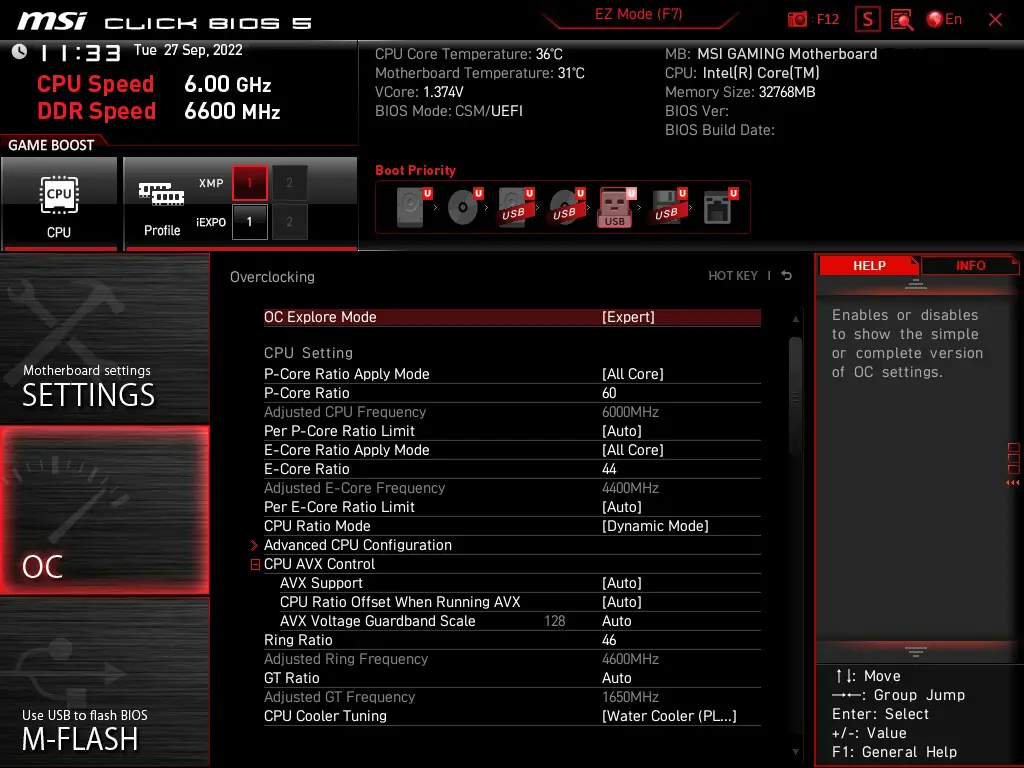Viewport: 1024px width, 768px height.
Task: Select XMP Profile 1
Action: pyautogui.click(x=249, y=183)
